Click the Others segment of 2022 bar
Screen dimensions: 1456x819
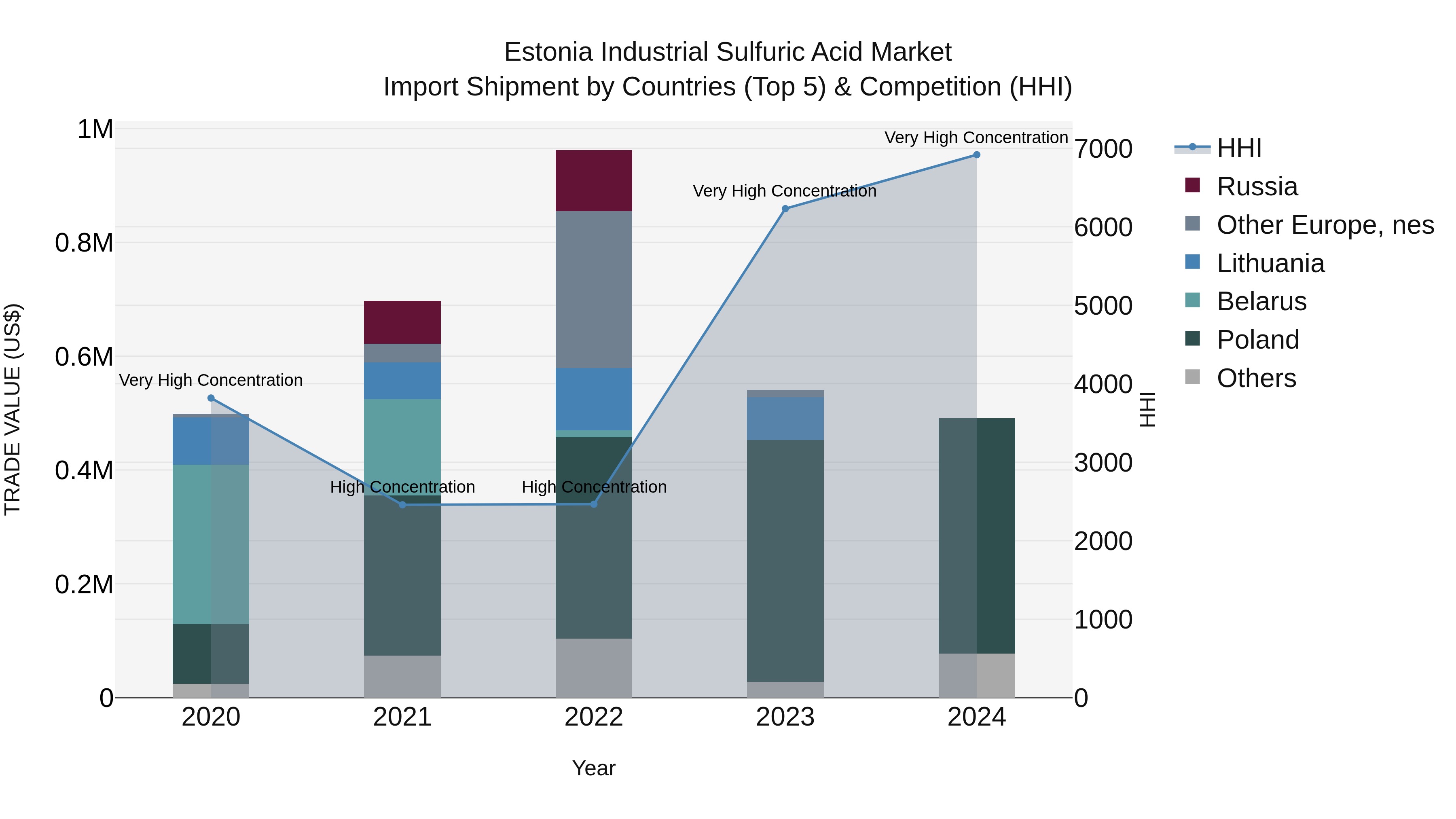point(594,669)
